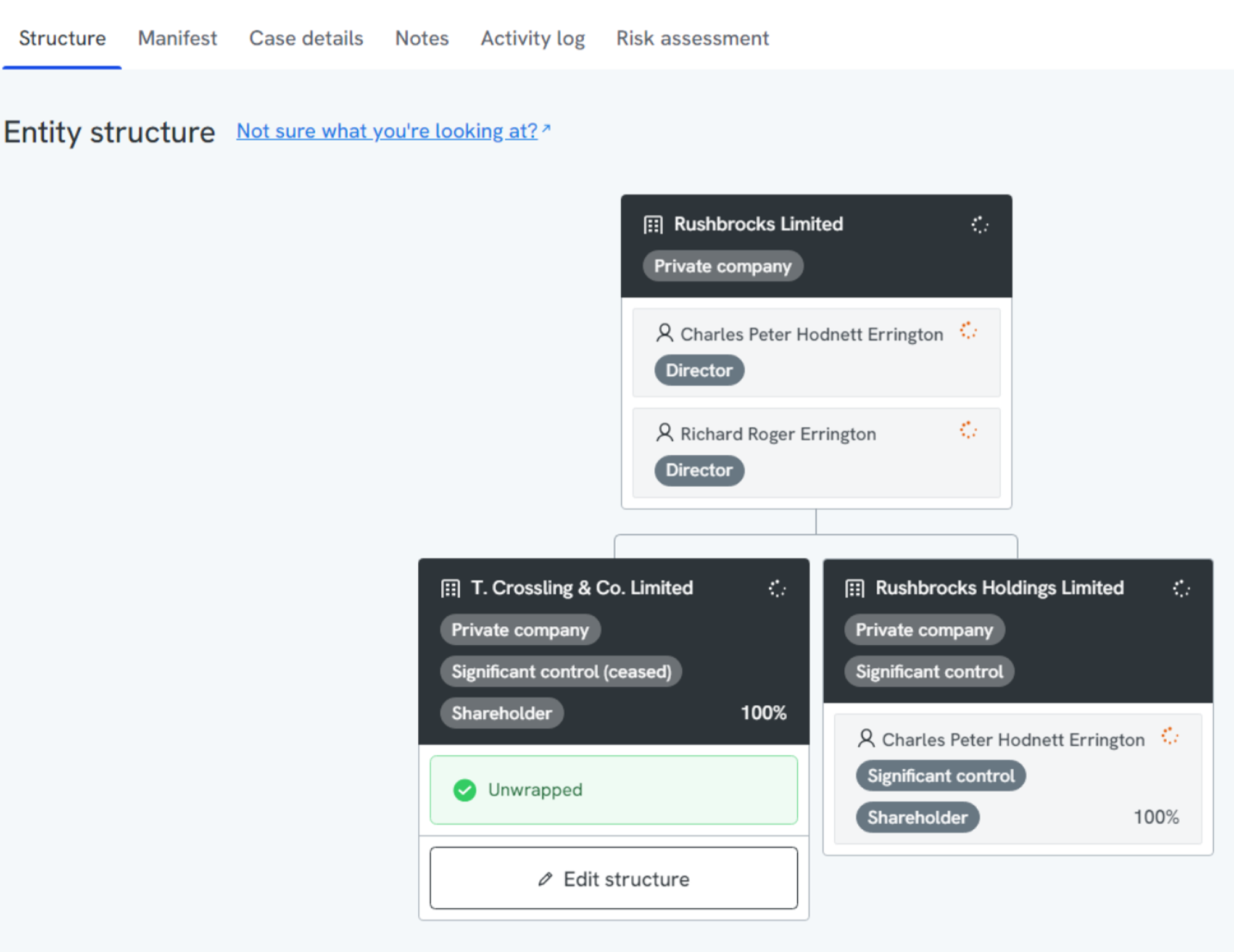This screenshot has width=1234, height=952.
Task: Open the Notes tab
Action: (422, 38)
